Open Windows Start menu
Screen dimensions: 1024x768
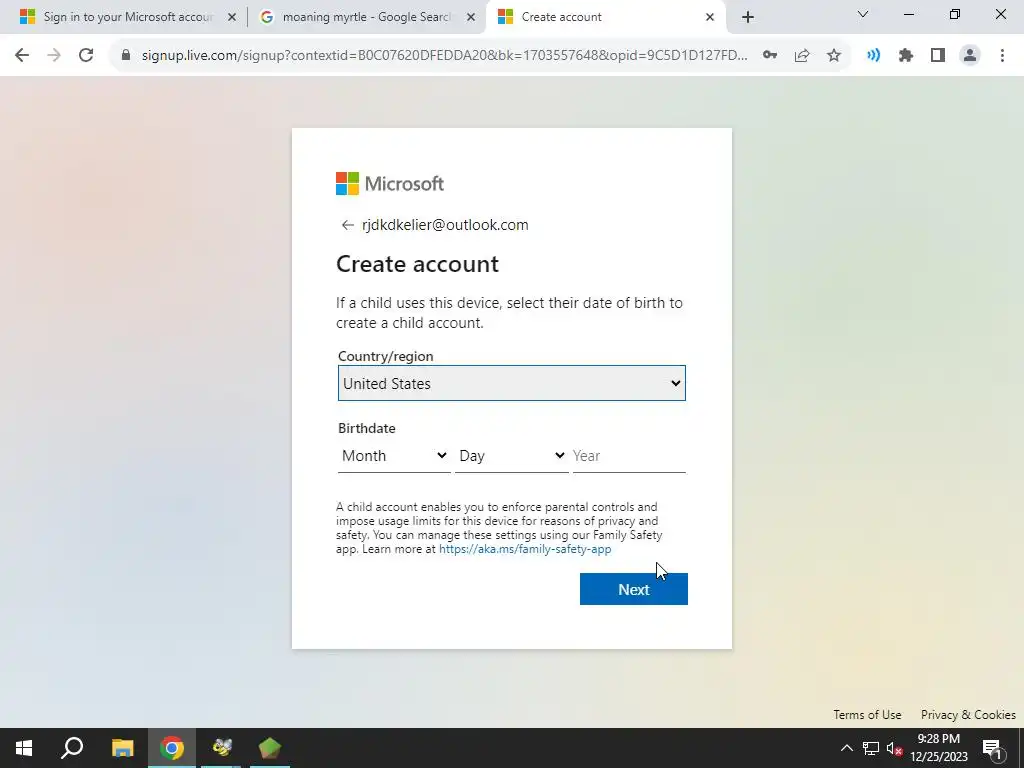point(24,748)
